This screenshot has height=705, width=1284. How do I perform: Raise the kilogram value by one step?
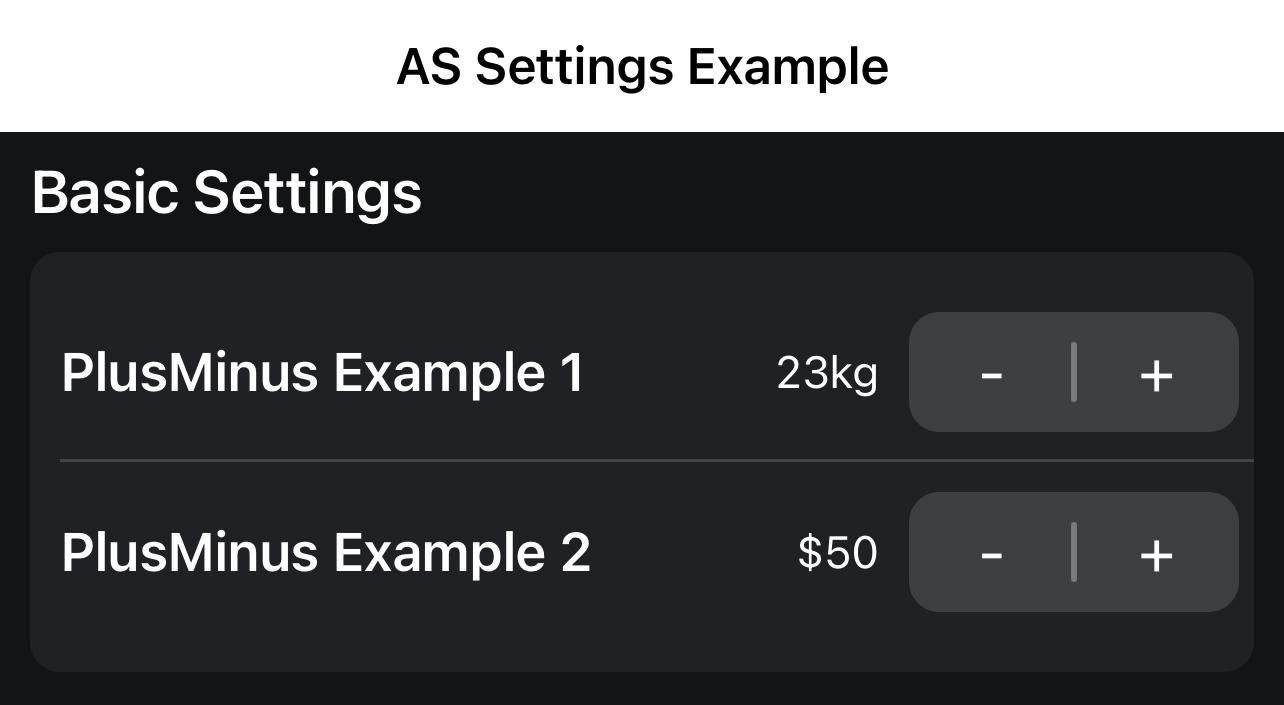pos(1156,373)
